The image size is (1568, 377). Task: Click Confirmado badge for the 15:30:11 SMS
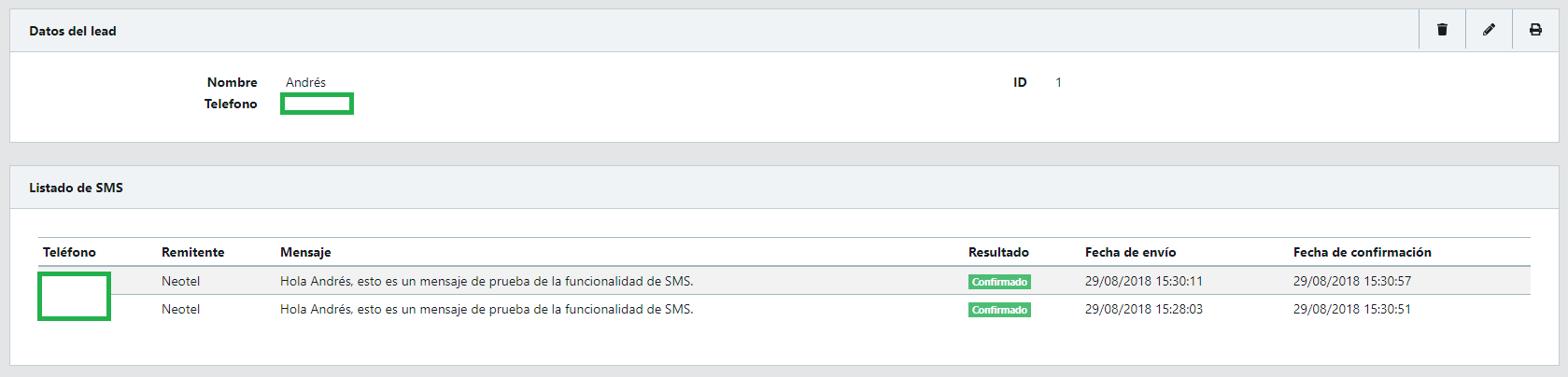coord(999,282)
